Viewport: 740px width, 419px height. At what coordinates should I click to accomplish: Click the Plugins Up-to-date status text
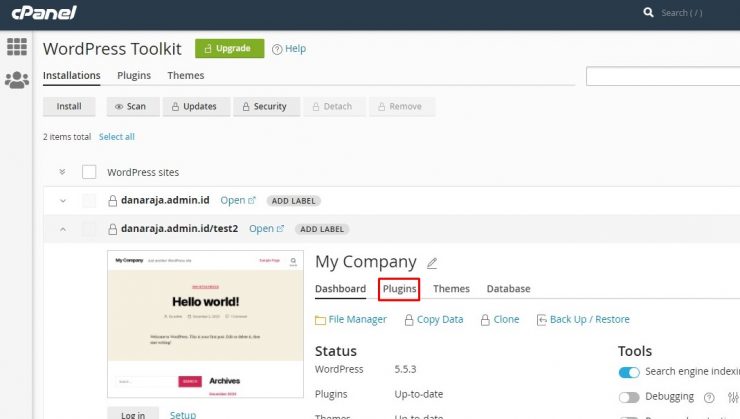[x=419, y=394]
